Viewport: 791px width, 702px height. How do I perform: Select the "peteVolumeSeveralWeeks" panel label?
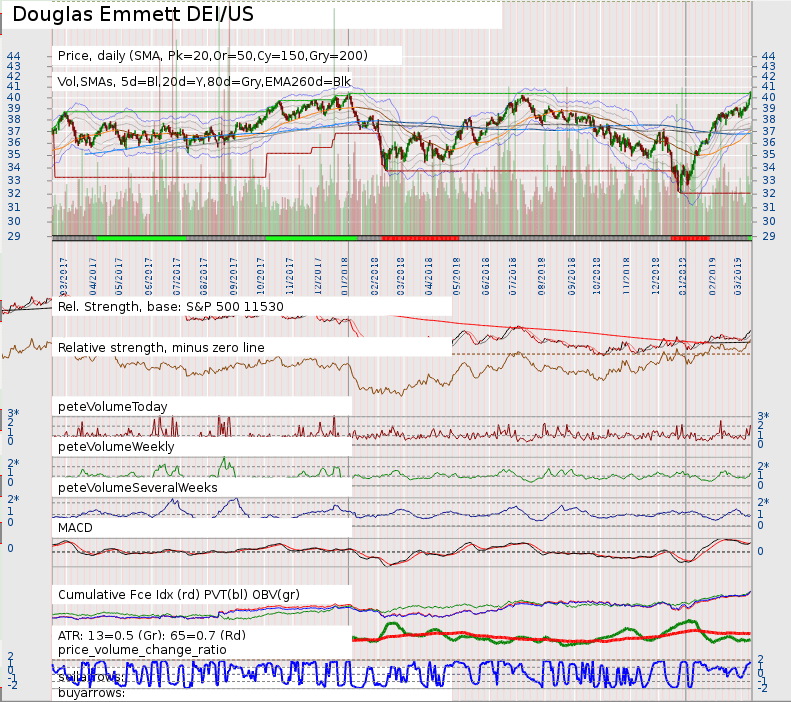[138, 488]
